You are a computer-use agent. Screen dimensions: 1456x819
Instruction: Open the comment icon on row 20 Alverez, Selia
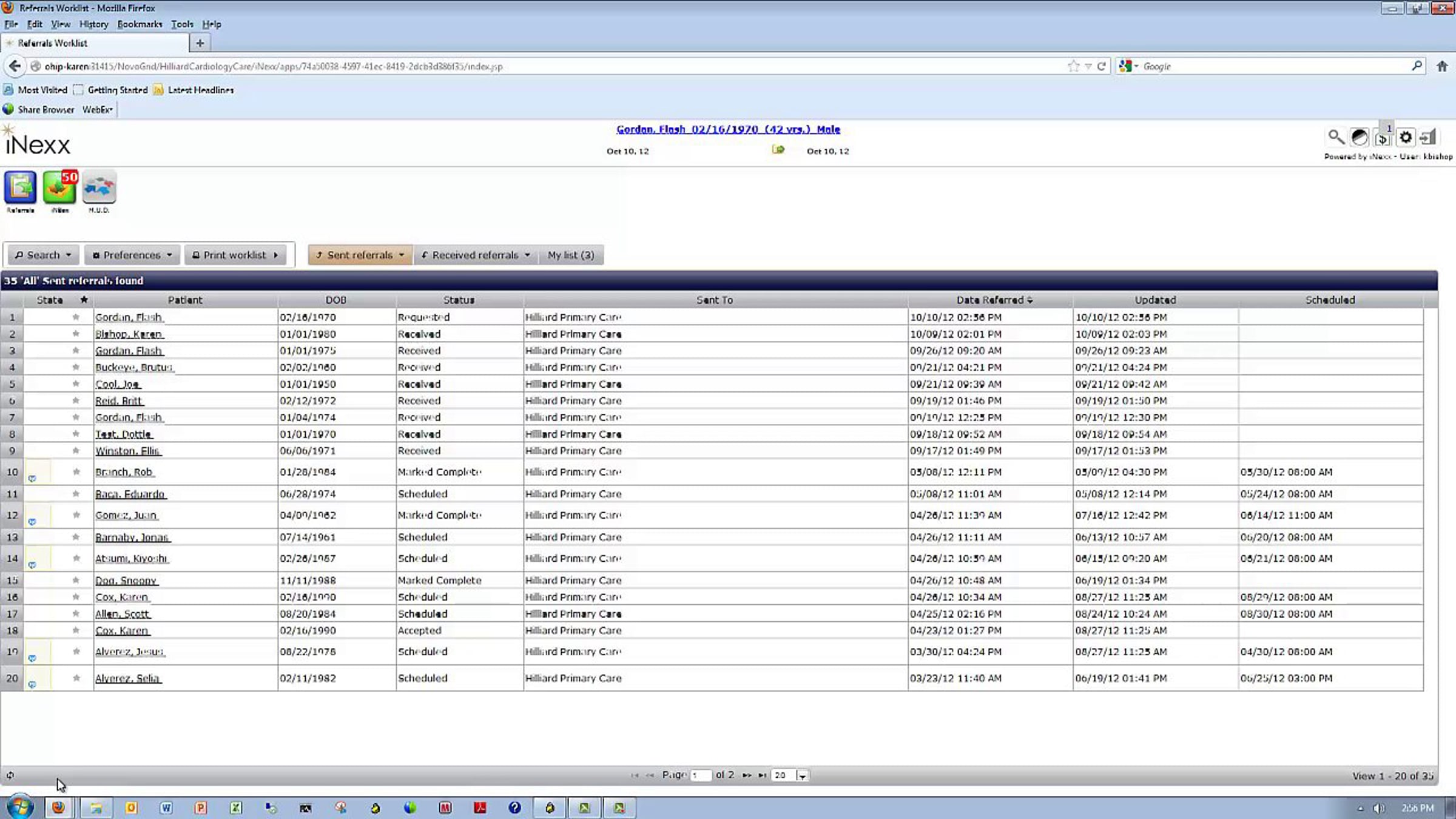(x=32, y=684)
